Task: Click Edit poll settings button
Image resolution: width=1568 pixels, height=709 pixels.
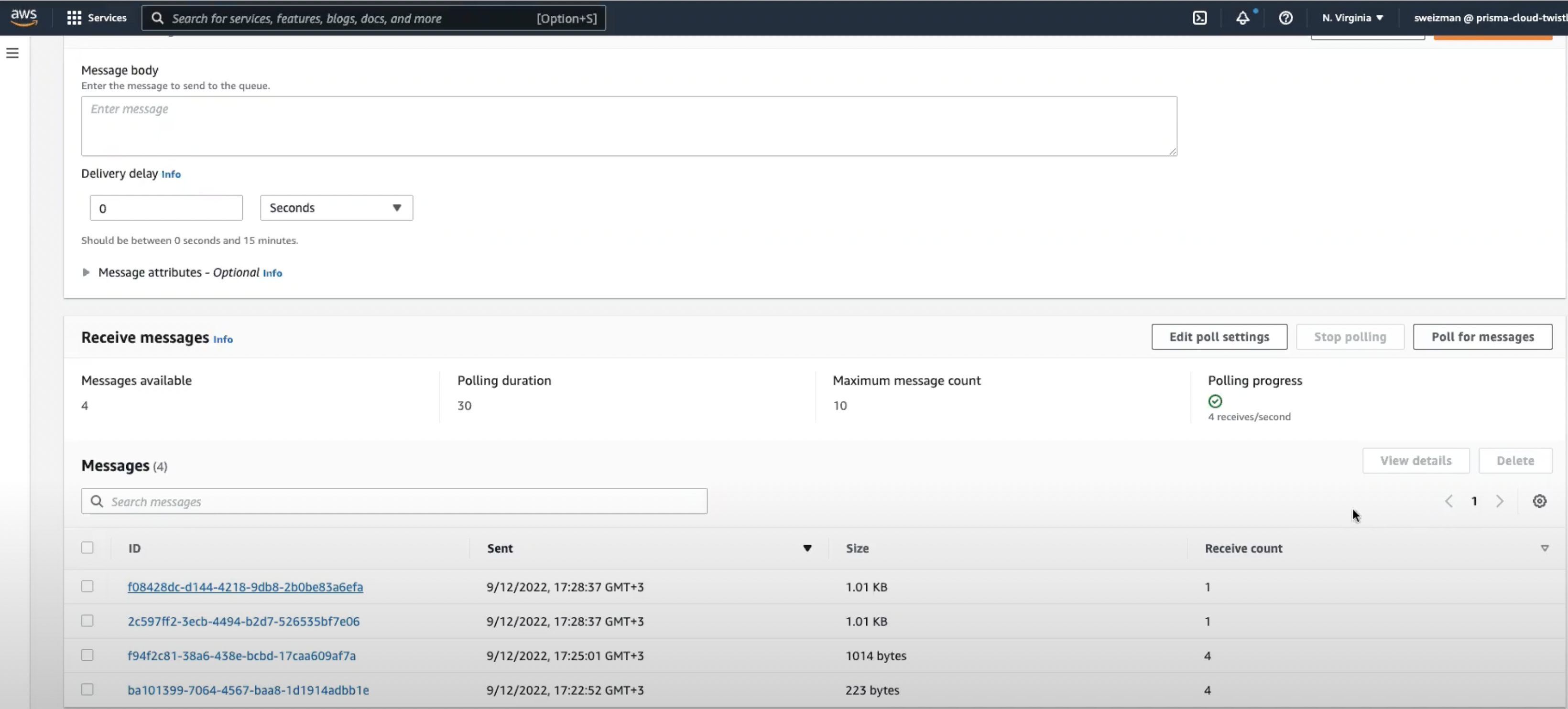Action: (1219, 336)
